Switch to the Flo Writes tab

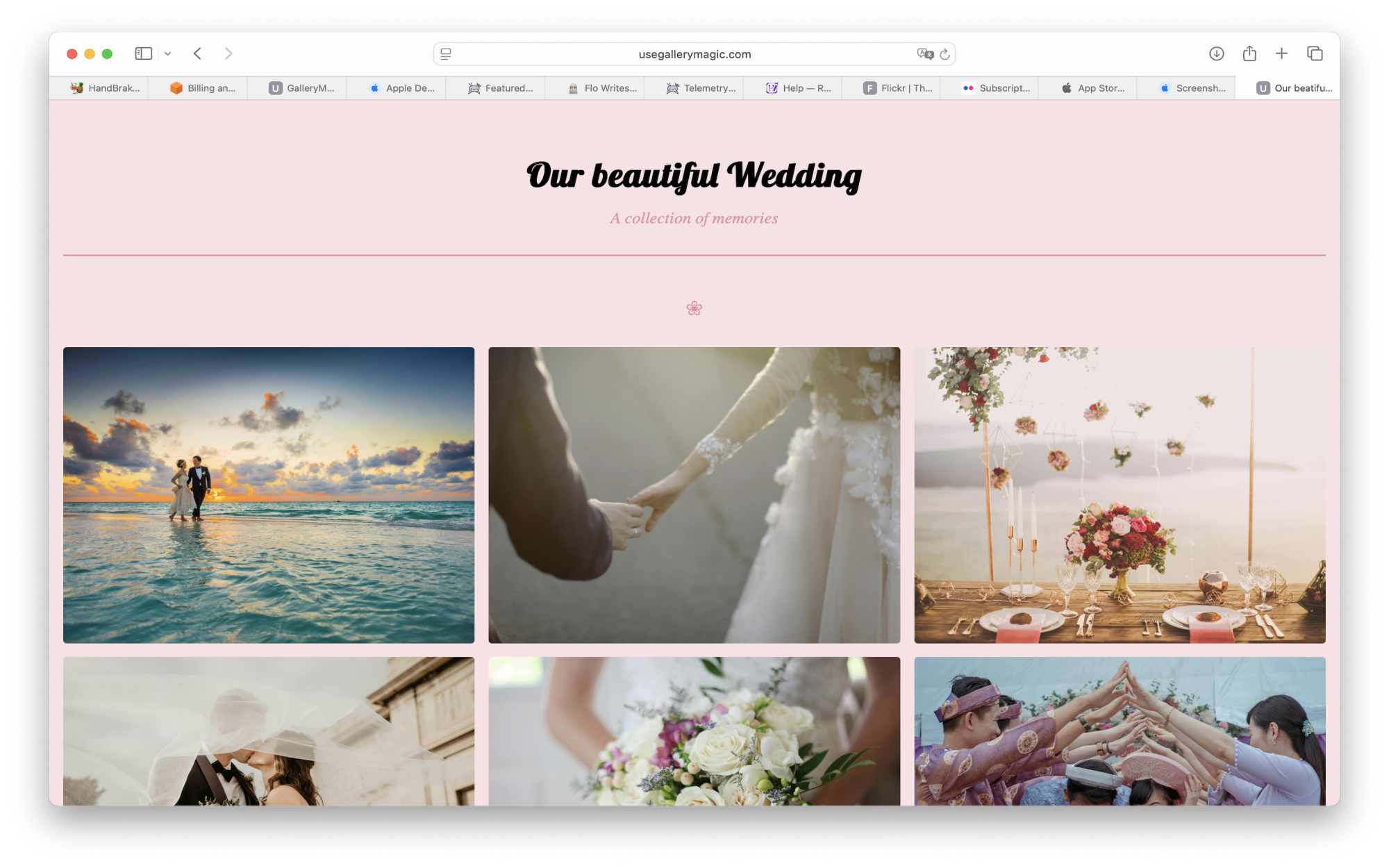(x=601, y=88)
